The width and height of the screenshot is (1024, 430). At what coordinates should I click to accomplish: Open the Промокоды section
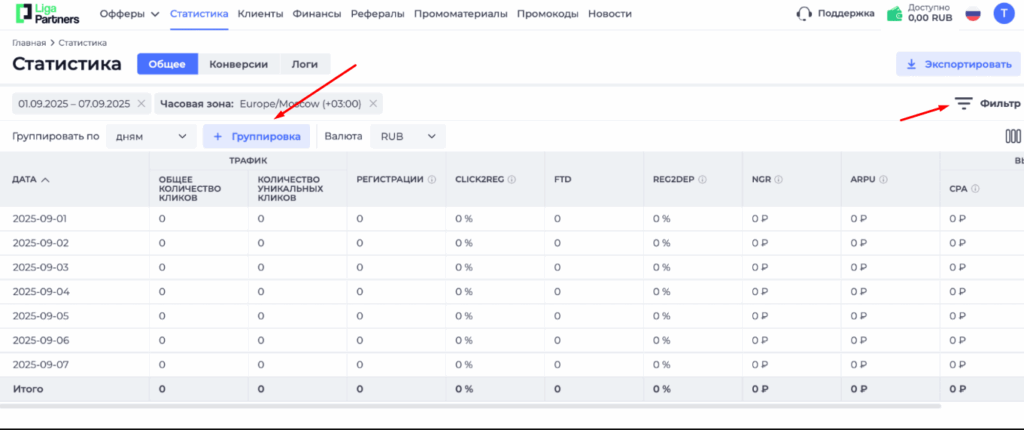pyautogui.click(x=548, y=14)
